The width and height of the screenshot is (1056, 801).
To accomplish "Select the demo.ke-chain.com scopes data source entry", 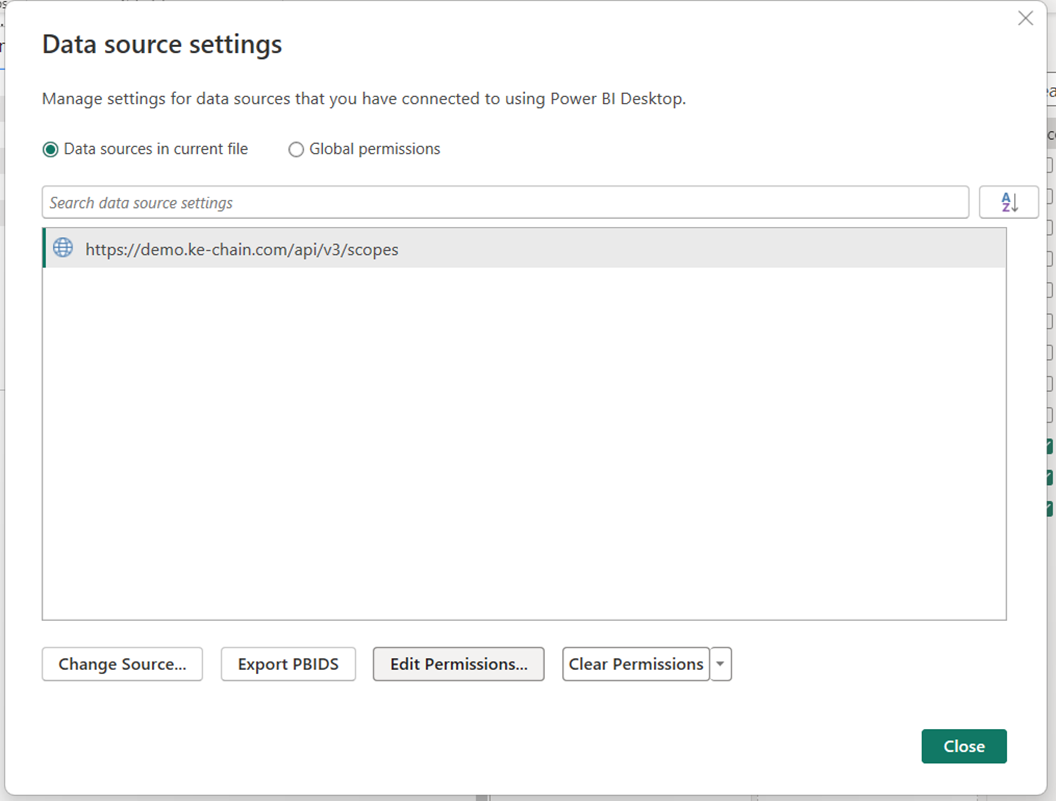I will [x=242, y=249].
